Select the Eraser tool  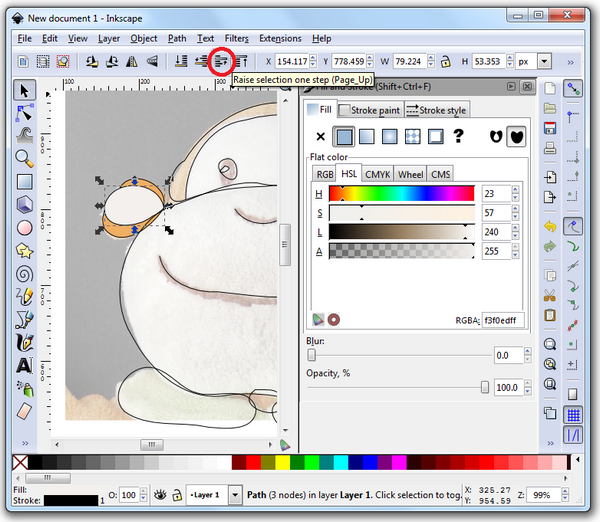point(24,411)
